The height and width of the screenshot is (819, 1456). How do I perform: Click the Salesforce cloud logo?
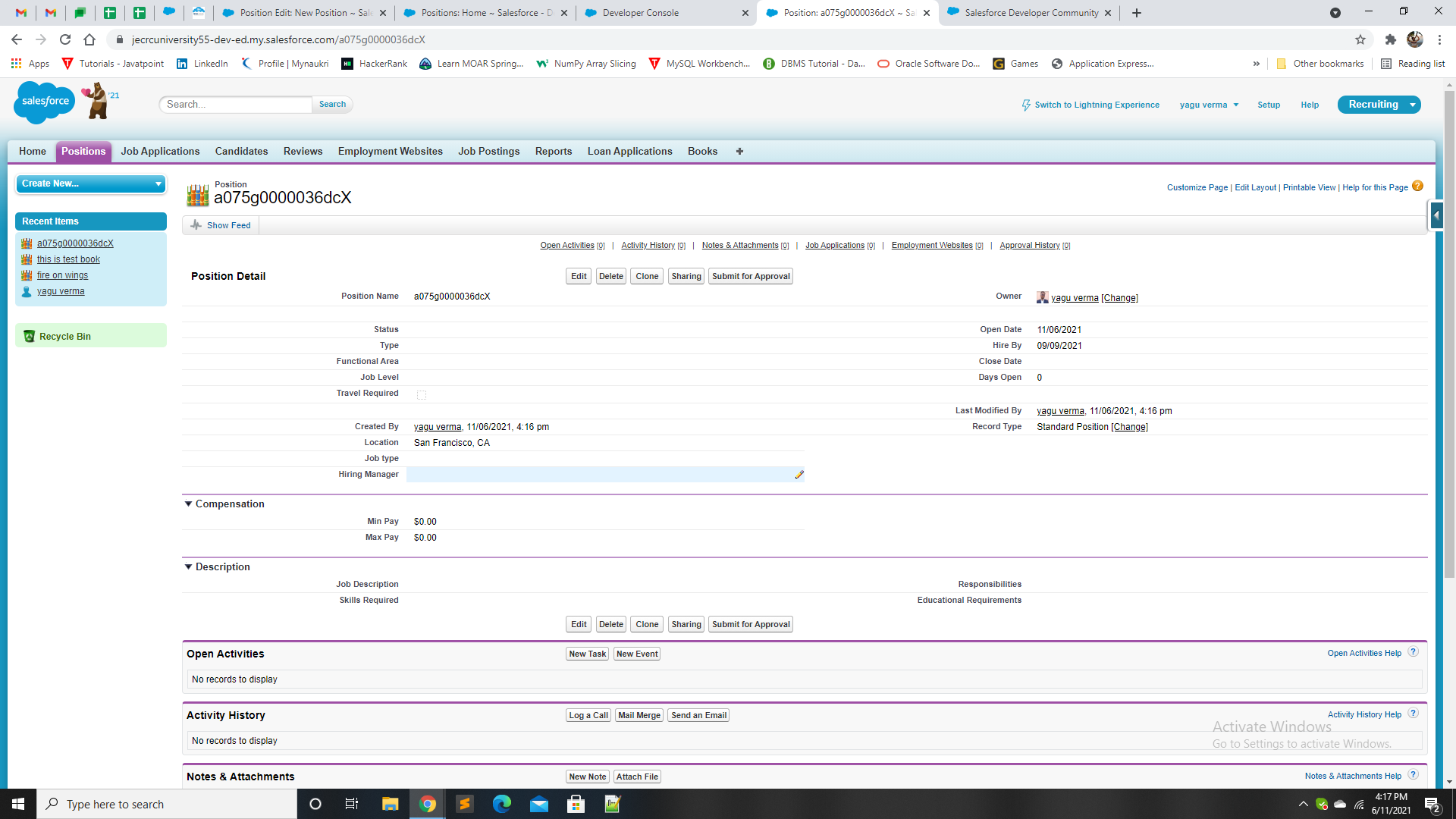[x=45, y=102]
